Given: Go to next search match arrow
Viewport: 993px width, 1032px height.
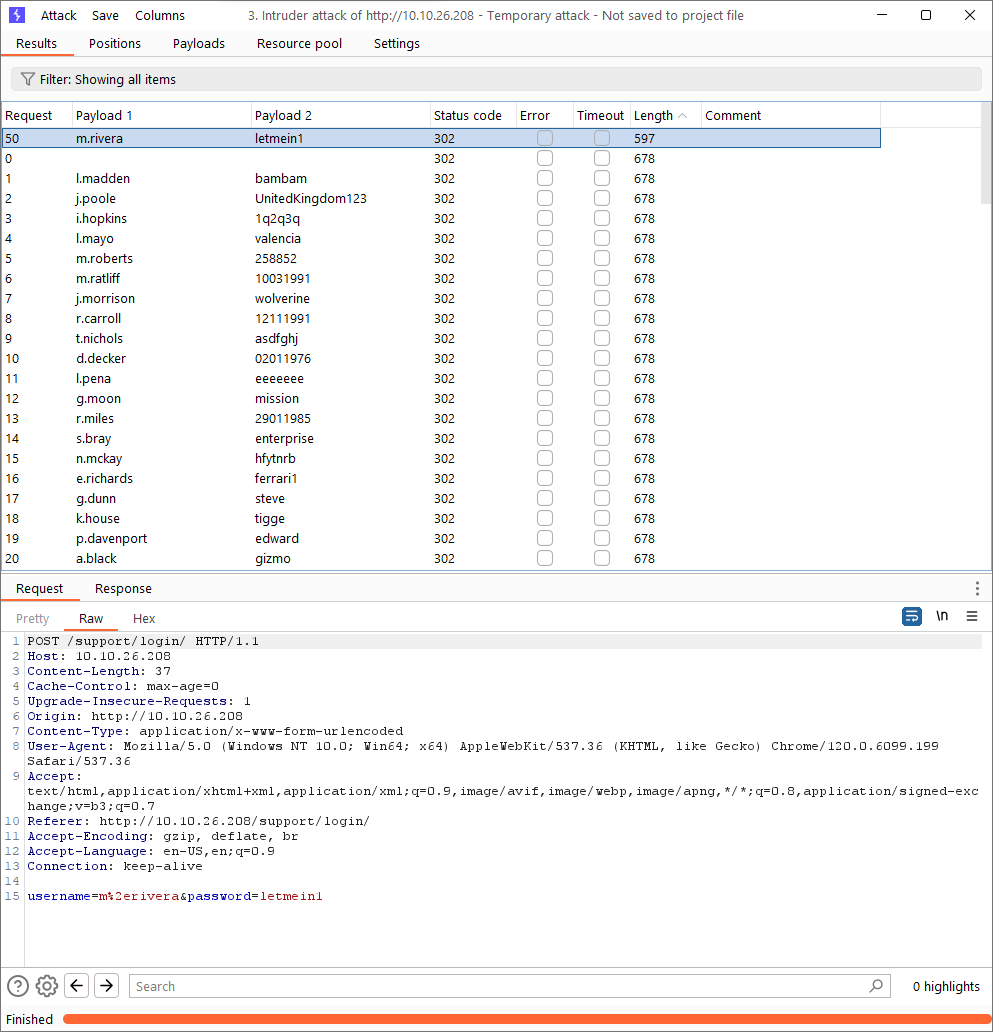Looking at the screenshot, I should click(107, 985).
